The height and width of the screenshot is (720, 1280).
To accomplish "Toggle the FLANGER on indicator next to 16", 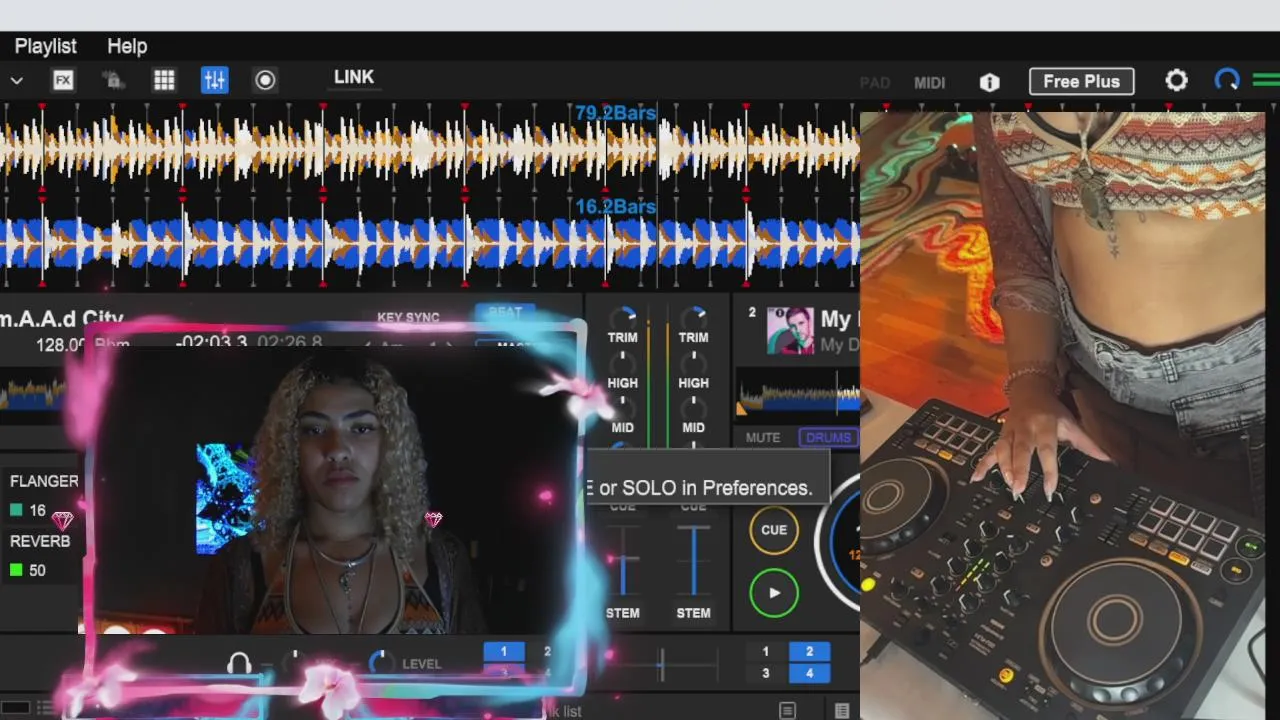I will pyautogui.click(x=16, y=510).
